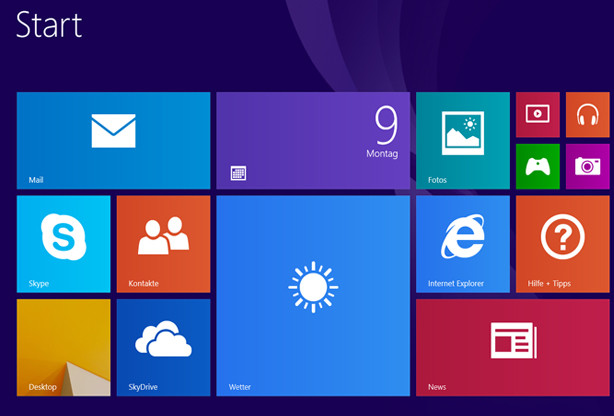614x416 pixels.
Task: Launch the Music headphones tile
Action: point(588,115)
